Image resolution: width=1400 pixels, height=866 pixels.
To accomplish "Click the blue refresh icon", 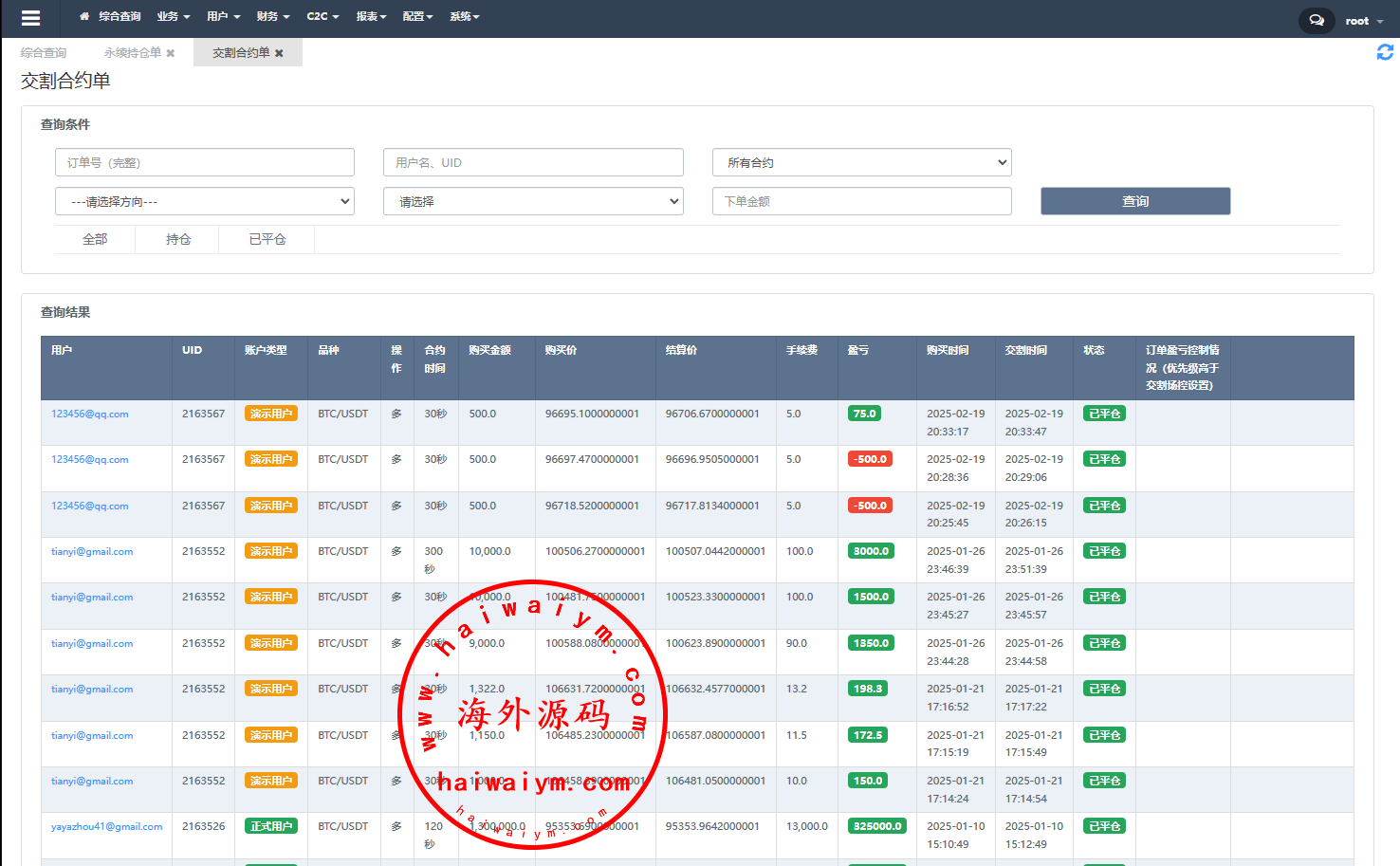I will (1385, 53).
